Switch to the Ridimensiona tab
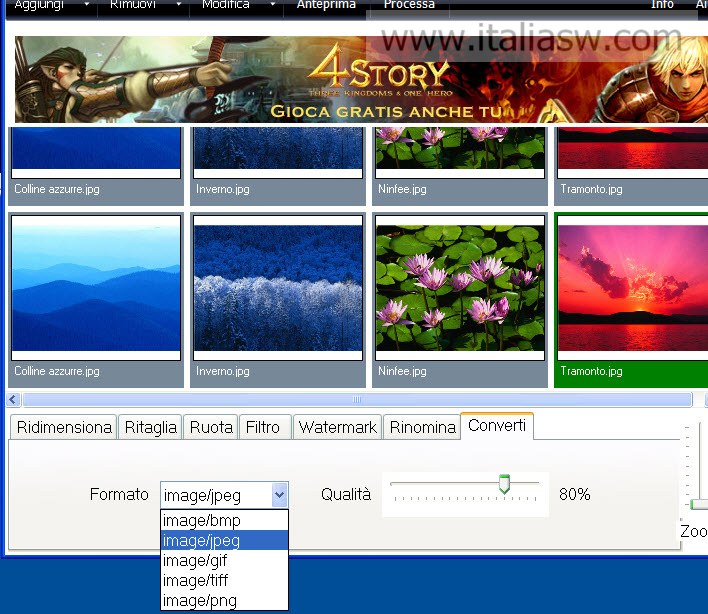 coord(64,427)
